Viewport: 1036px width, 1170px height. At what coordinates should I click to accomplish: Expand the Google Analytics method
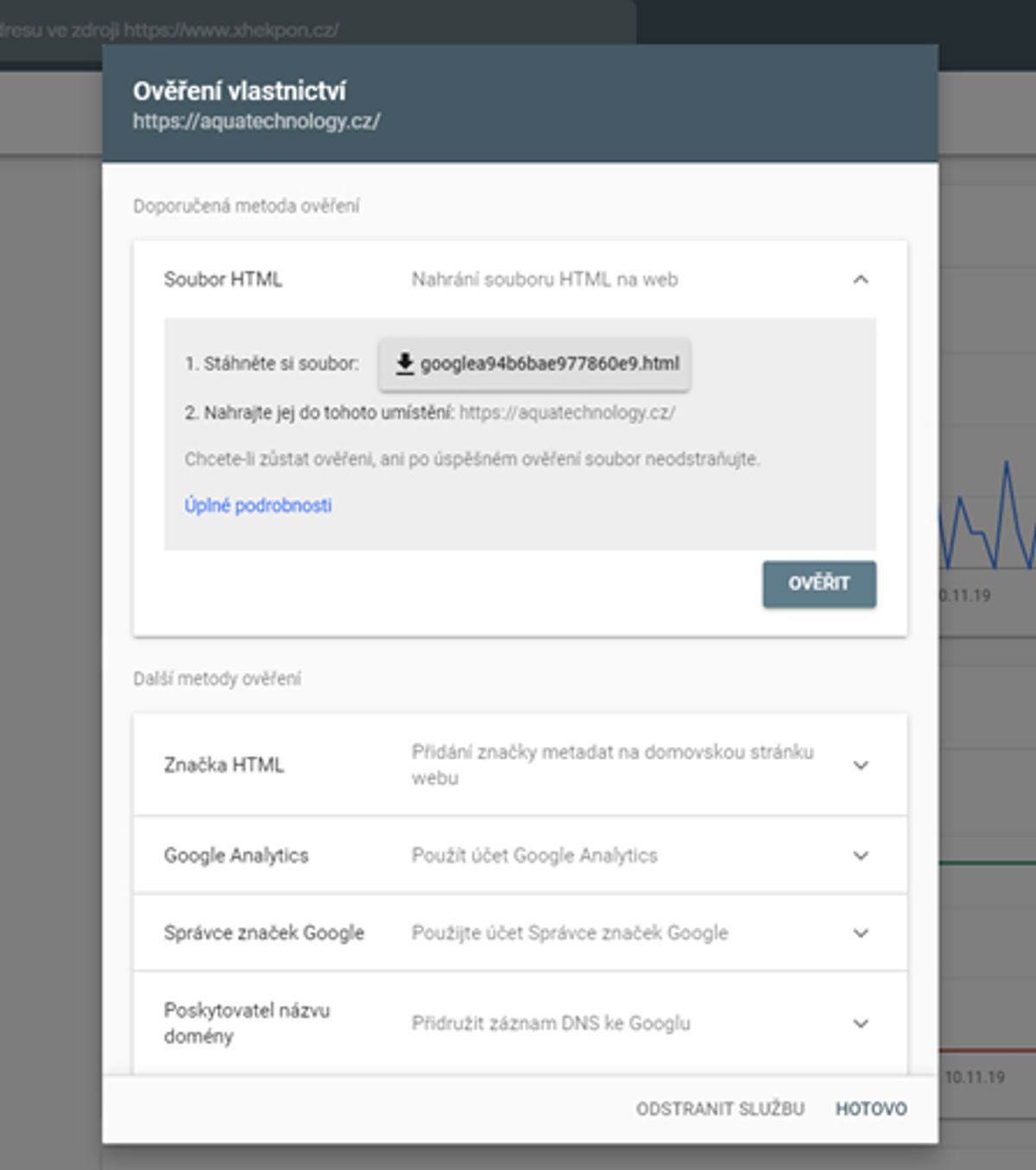[x=861, y=856]
